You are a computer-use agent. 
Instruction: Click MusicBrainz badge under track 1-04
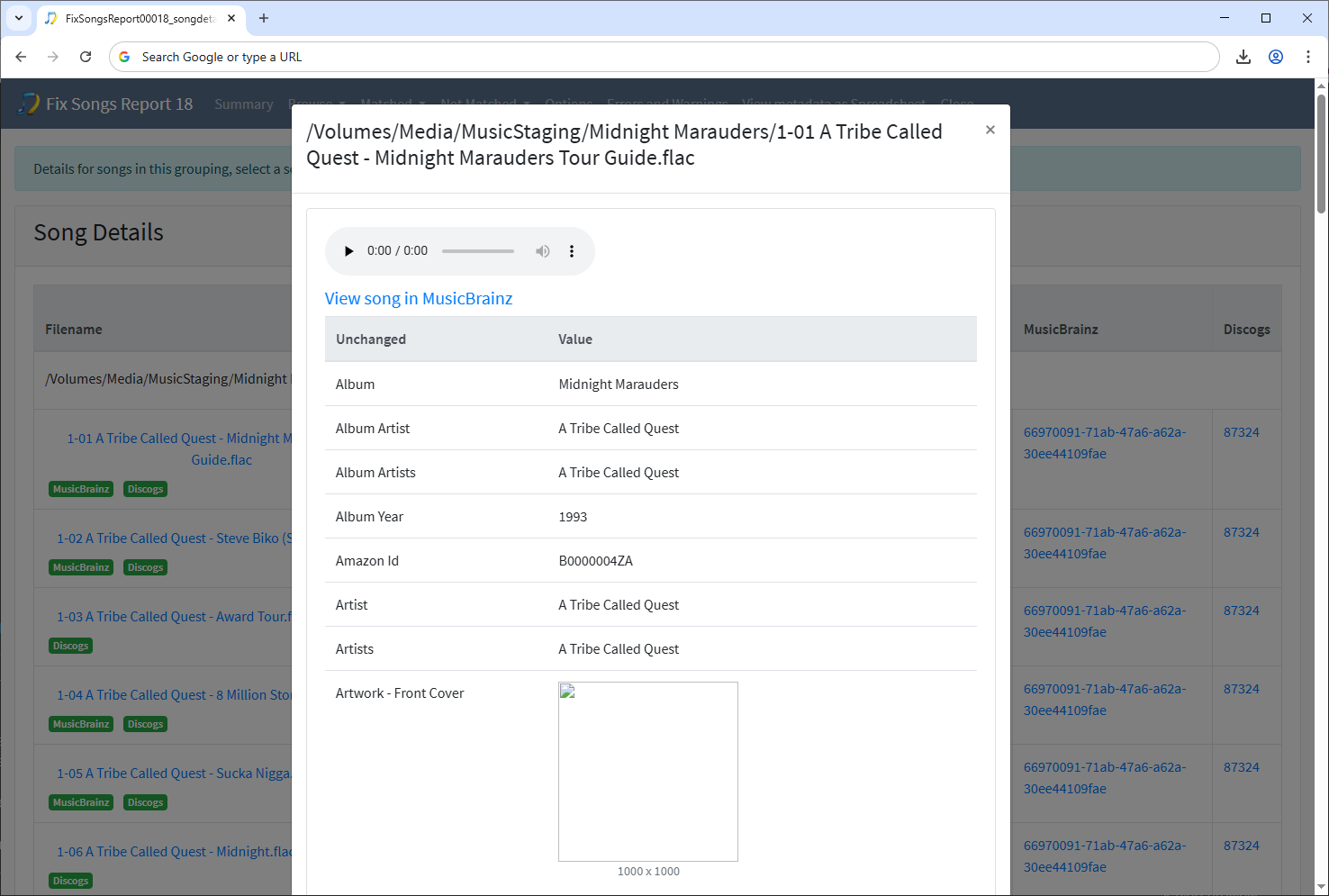pyautogui.click(x=81, y=724)
